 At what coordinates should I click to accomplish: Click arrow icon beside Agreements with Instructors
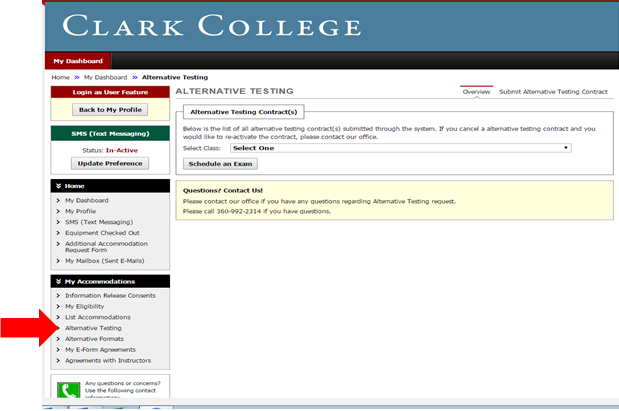(58, 360)
